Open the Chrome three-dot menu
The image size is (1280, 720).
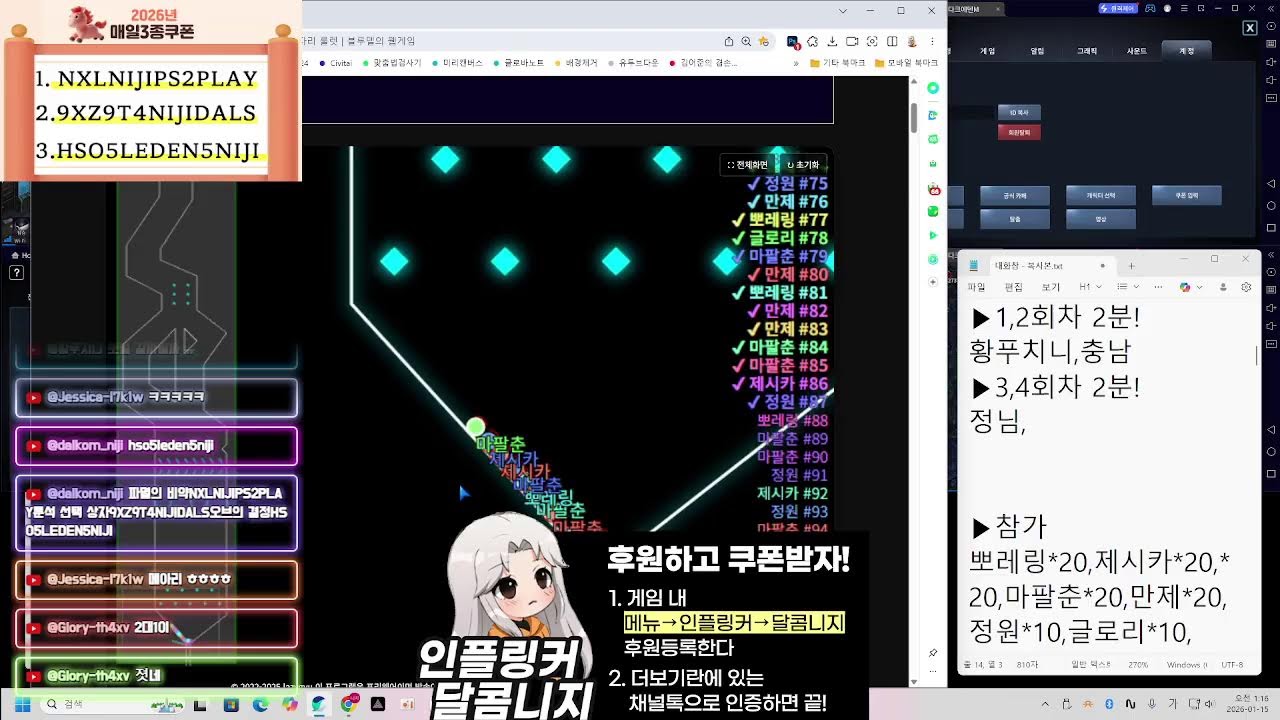[x=932, y=41]
